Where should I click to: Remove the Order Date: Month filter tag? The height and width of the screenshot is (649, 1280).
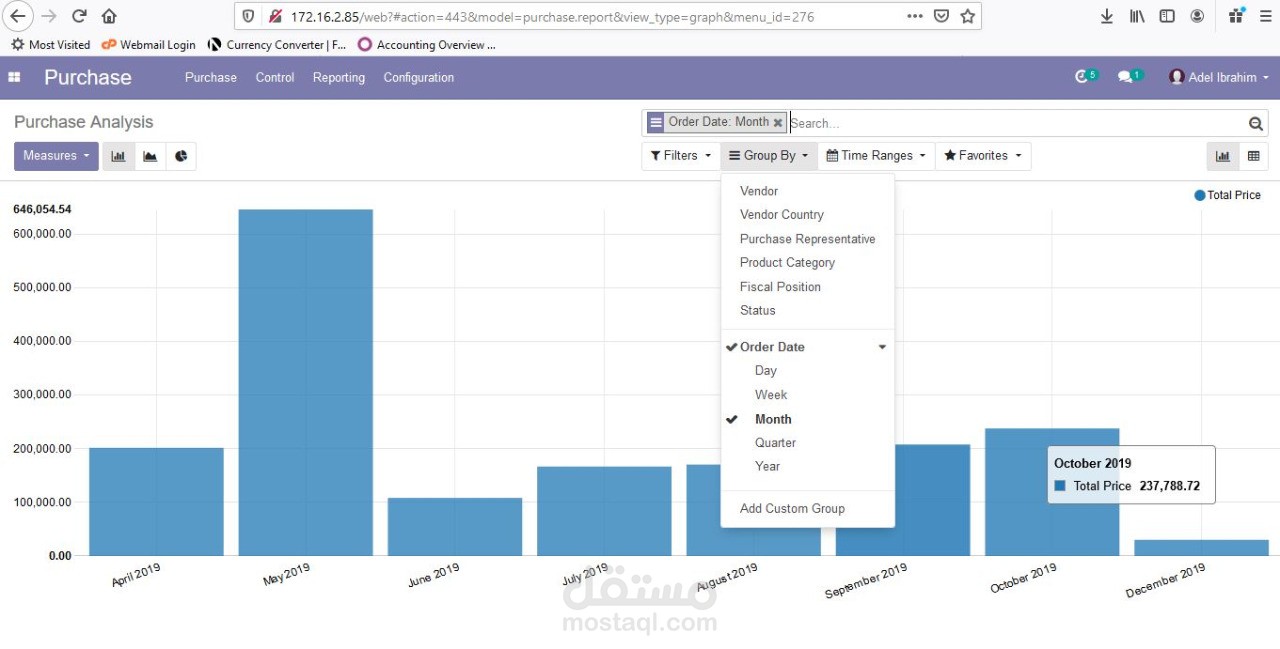(x=778, y=122)
